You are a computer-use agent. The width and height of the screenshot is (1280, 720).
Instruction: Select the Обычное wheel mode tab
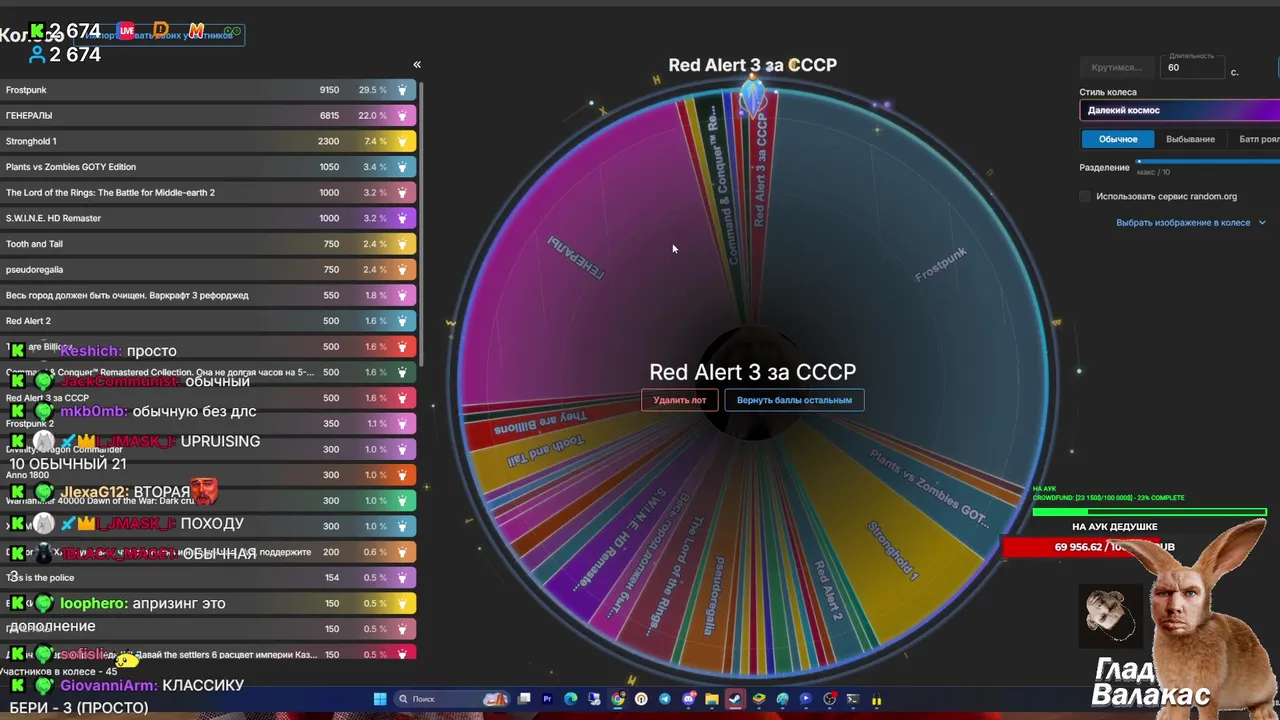pyautogui.click(x=1118, y=139)
